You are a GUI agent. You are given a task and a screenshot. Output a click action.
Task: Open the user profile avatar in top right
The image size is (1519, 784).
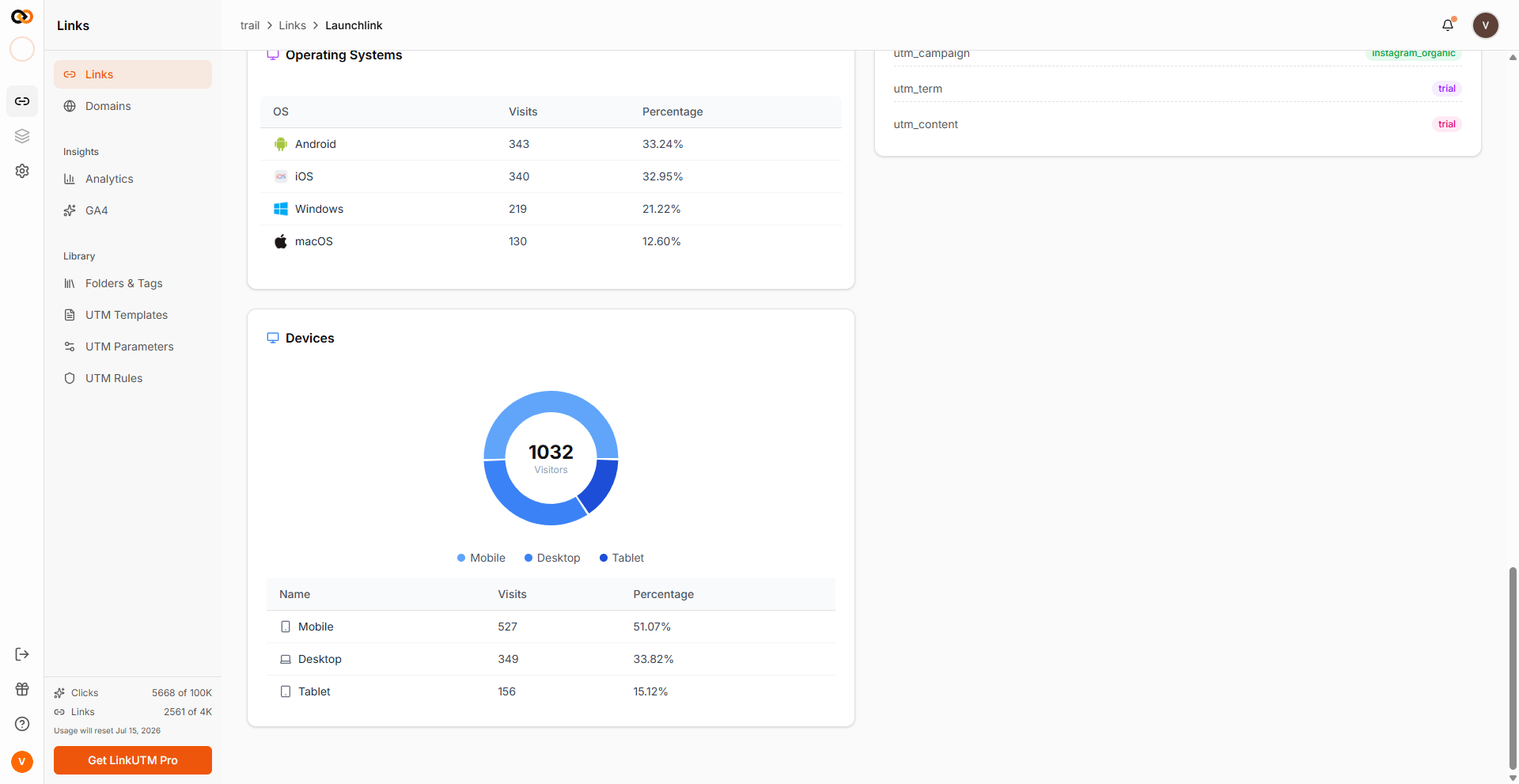tap(1486, 25)
